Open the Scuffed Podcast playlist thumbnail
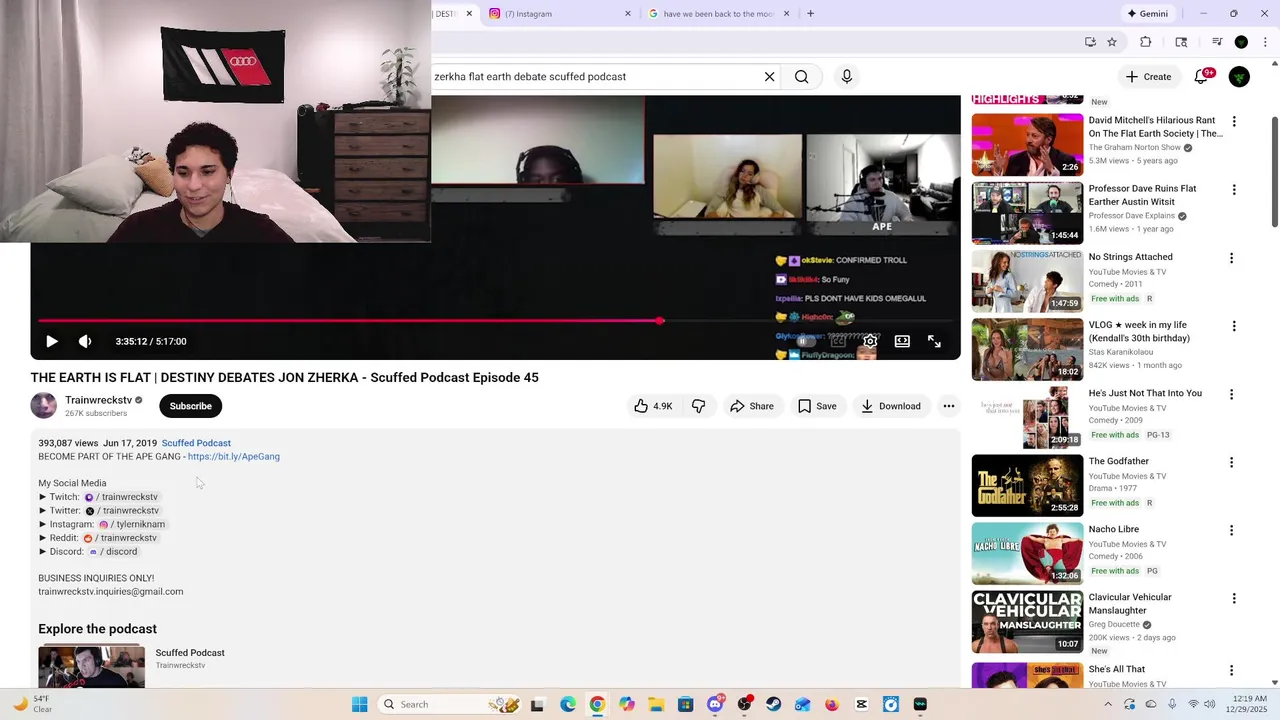The image size is (1280, 720). [x=91, y=666]
